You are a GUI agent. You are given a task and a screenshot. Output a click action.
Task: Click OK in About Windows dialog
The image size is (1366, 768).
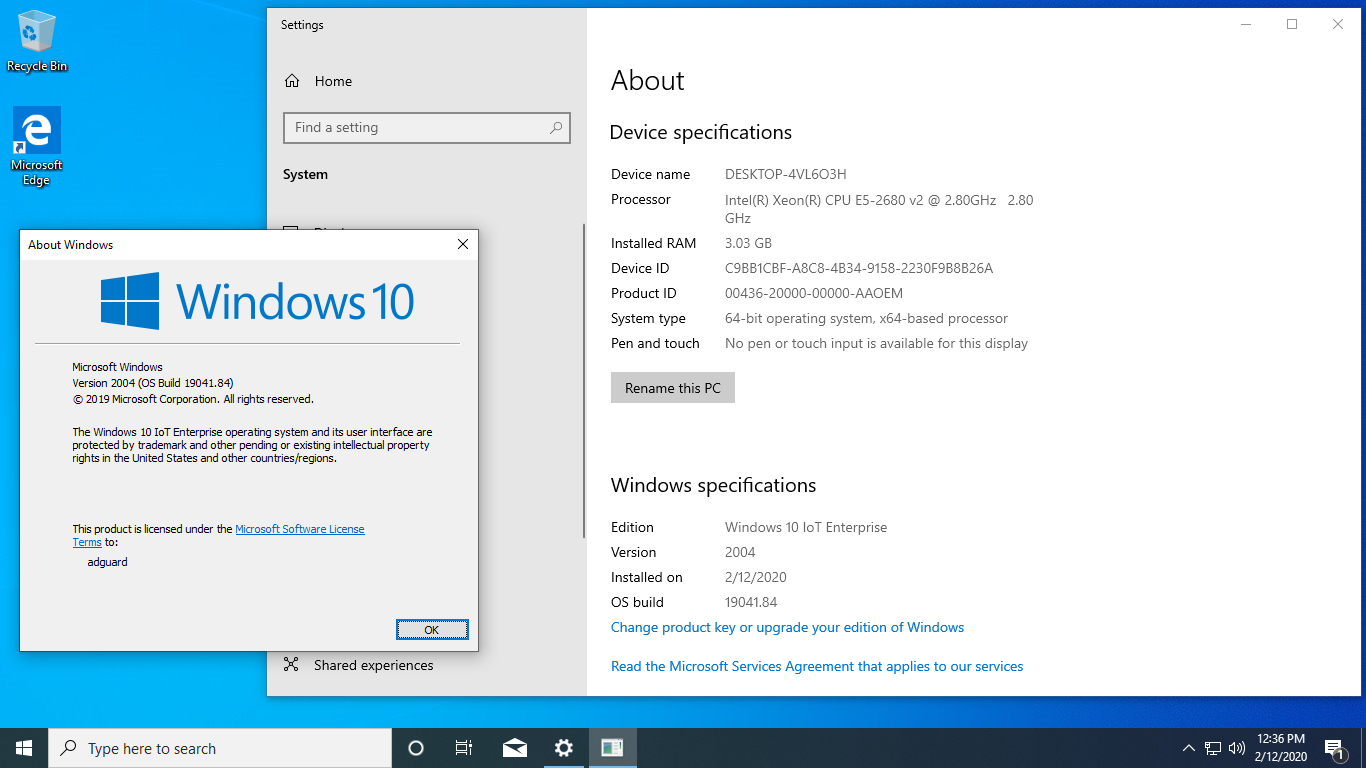click(432, 630)
